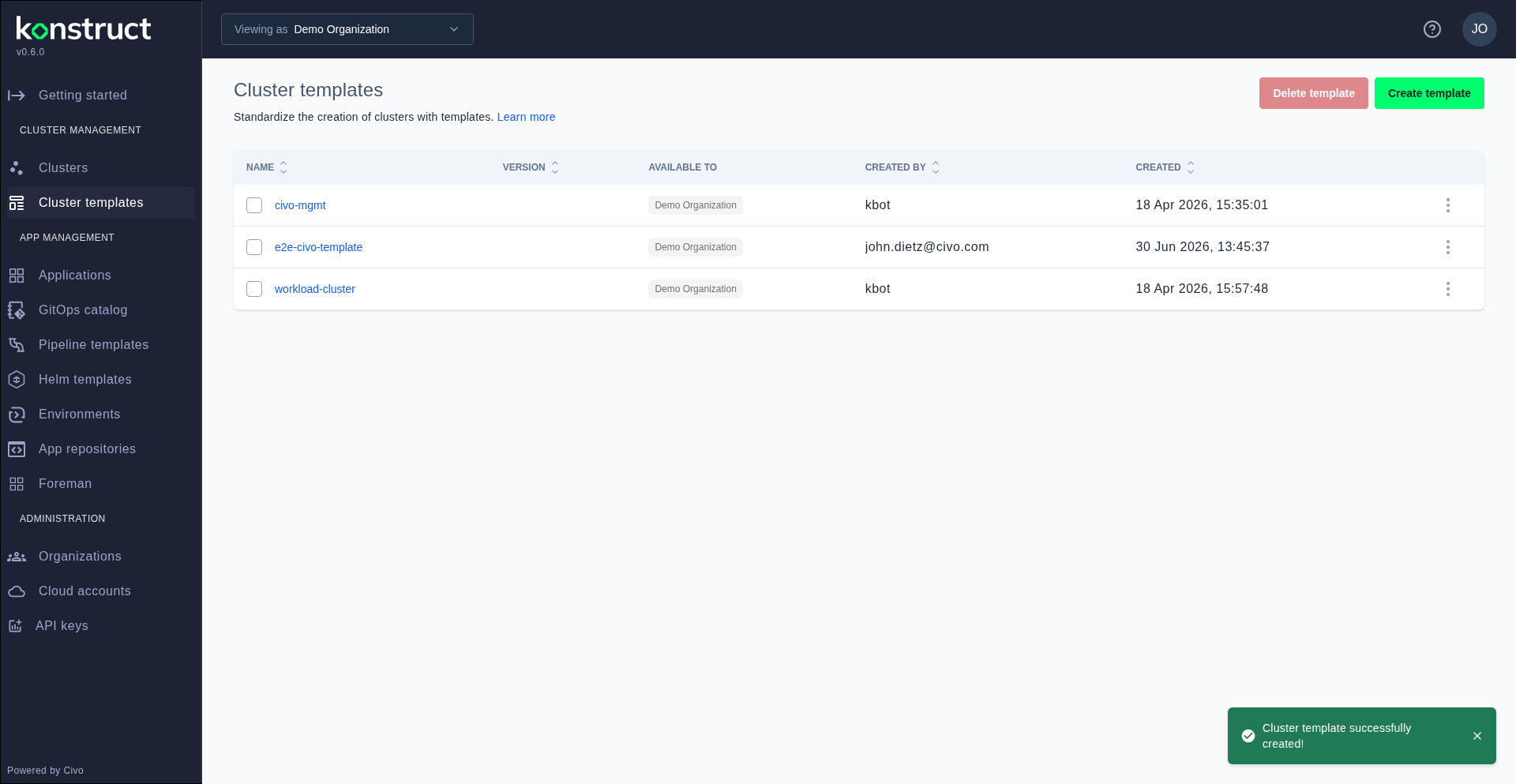Click the green success checkmark icon

[1248, 736]
